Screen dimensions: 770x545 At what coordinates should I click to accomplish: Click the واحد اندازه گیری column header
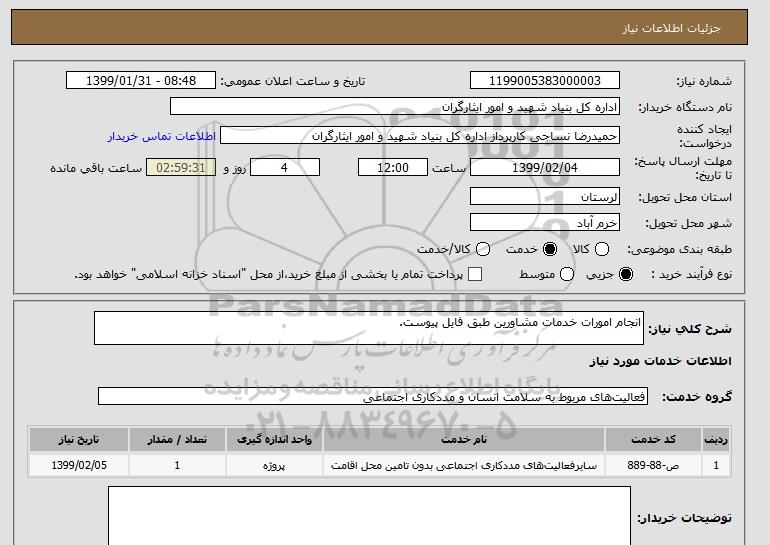pos(274,439)
